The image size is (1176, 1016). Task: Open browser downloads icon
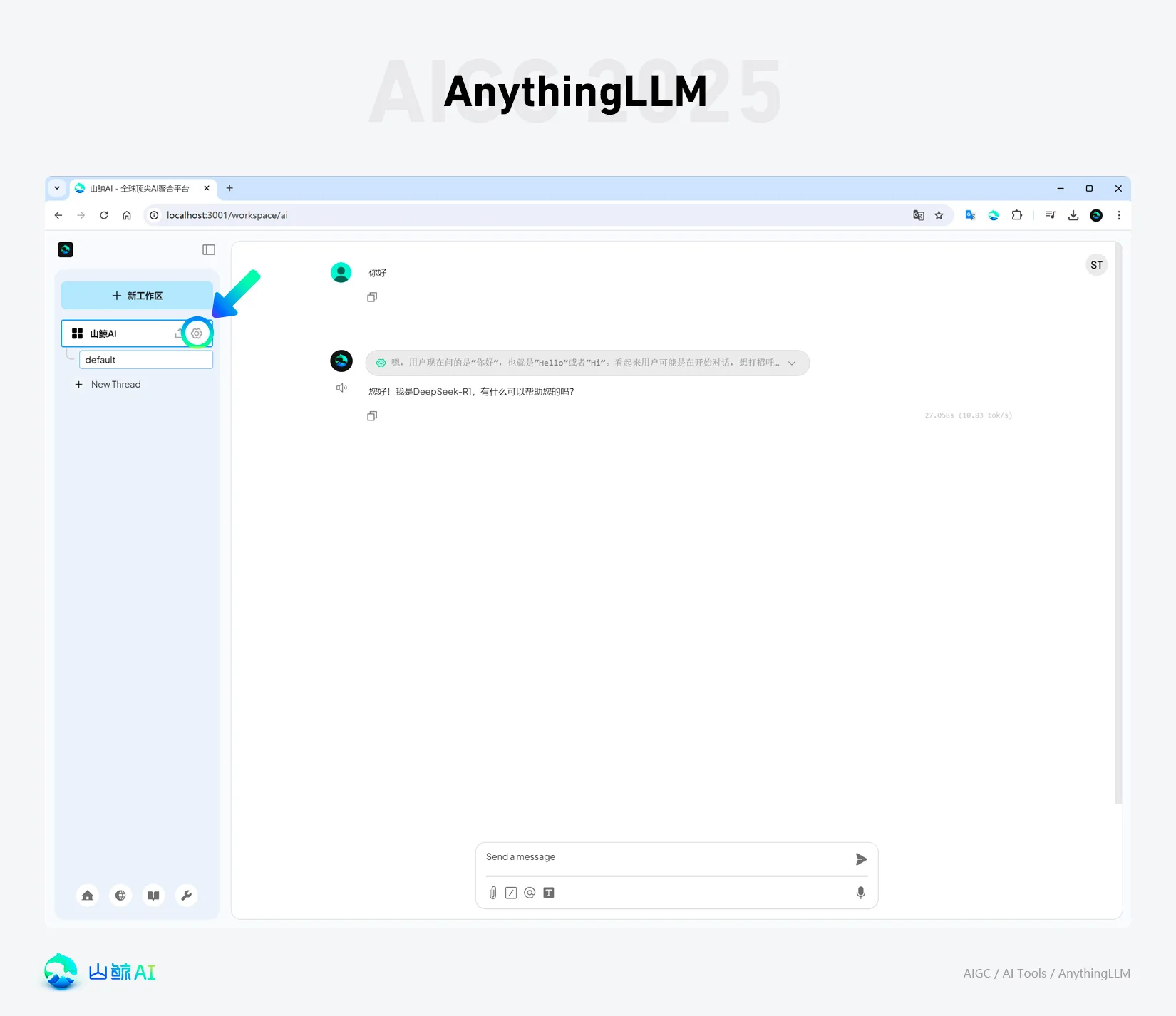pos(1073,215)
